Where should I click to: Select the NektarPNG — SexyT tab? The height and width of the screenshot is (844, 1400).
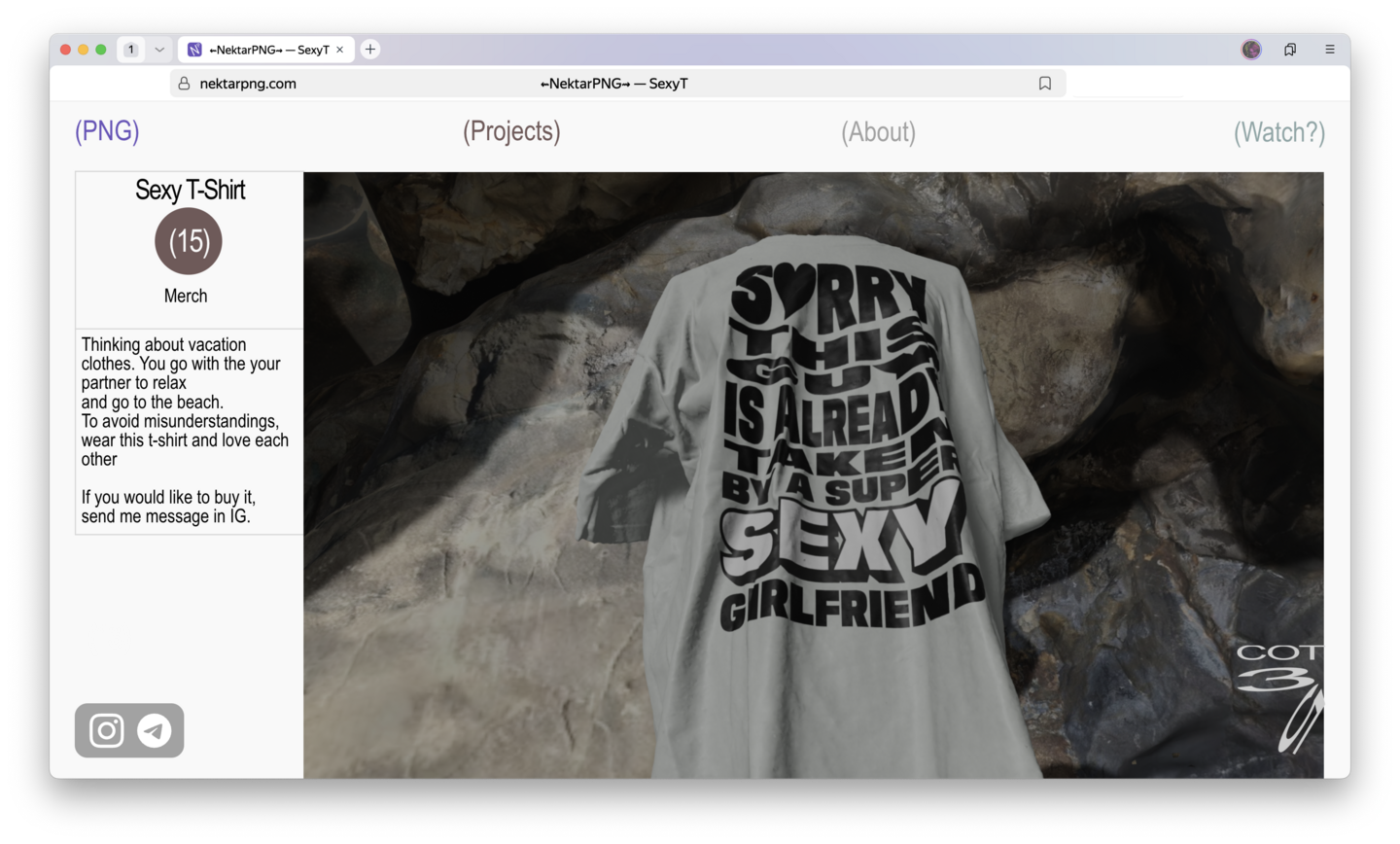pos(266,50)
